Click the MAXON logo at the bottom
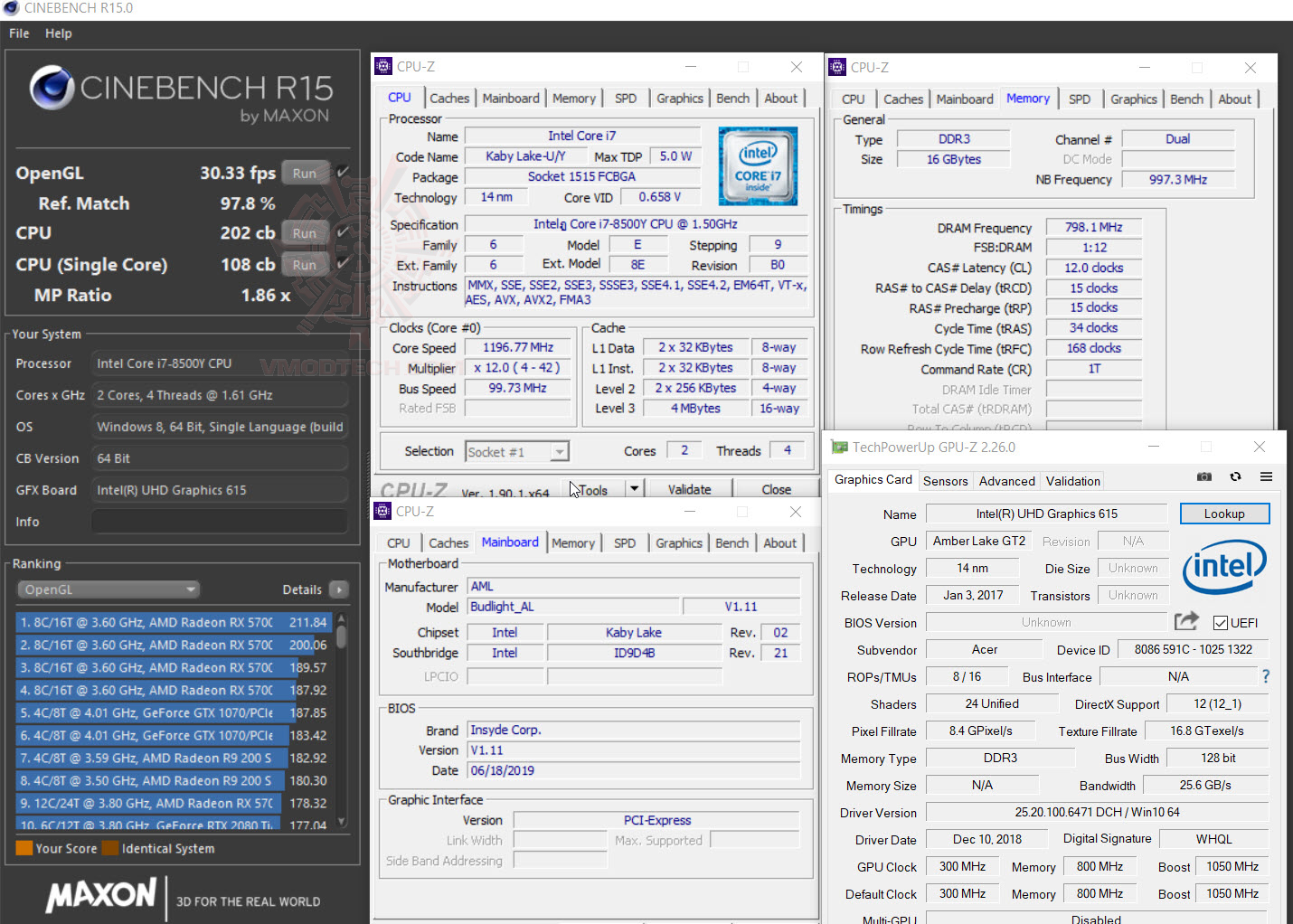The height and width of the screenshot is (924, 1293). coord(101,895)
